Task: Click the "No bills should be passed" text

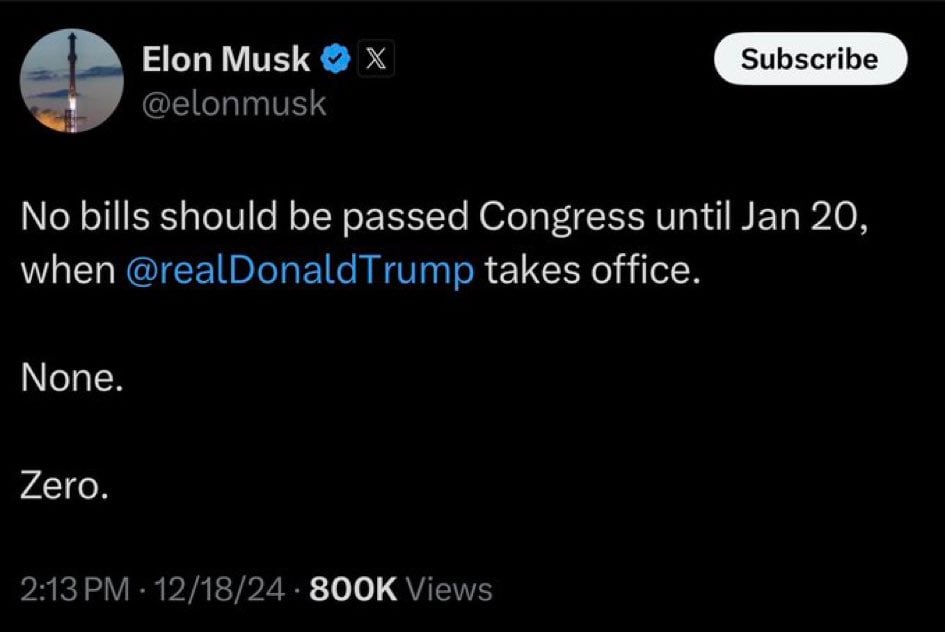Action: click(245, 218)
